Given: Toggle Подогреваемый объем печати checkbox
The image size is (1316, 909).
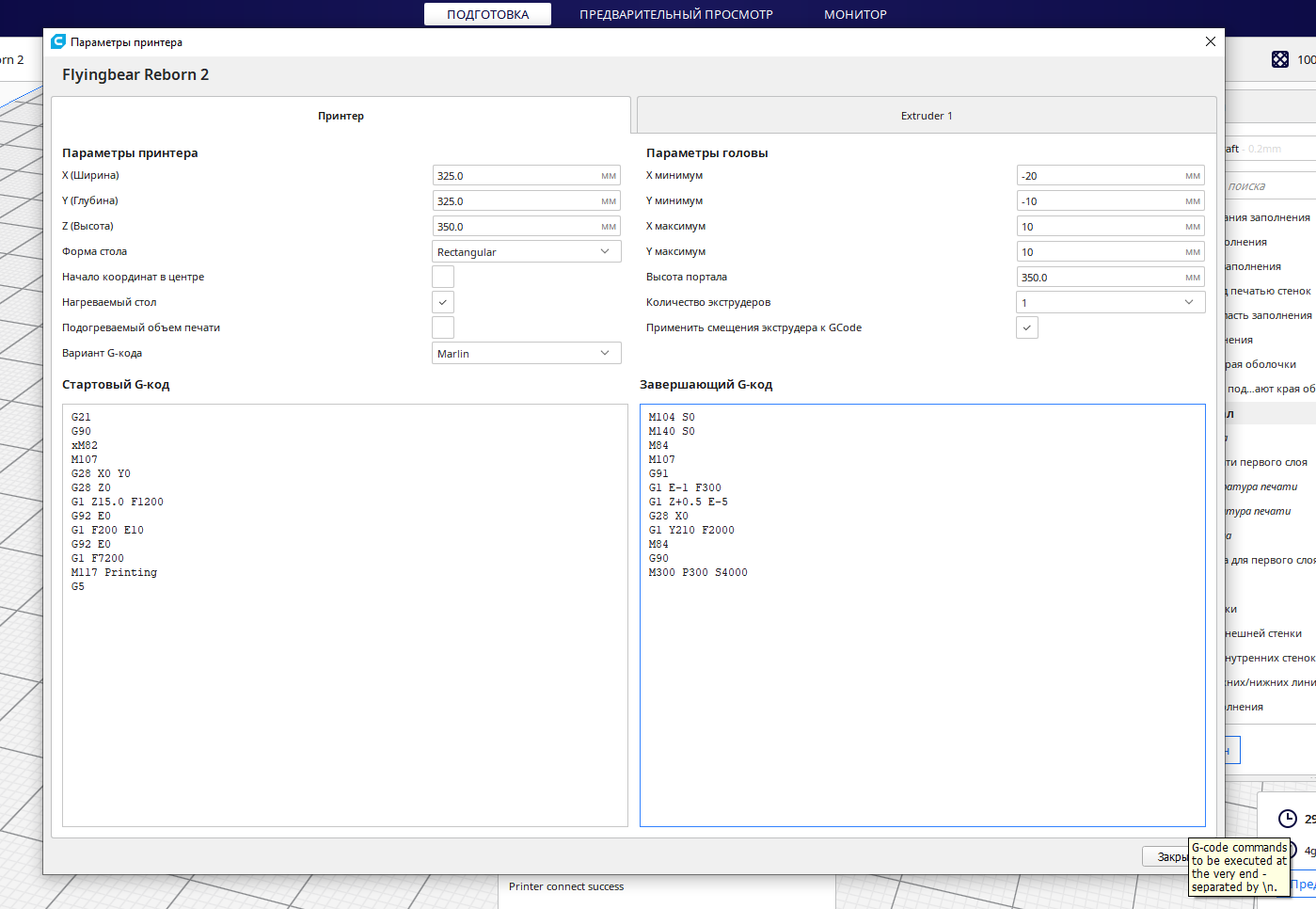Looking at the screenshot, I should (x=442, y=327).
